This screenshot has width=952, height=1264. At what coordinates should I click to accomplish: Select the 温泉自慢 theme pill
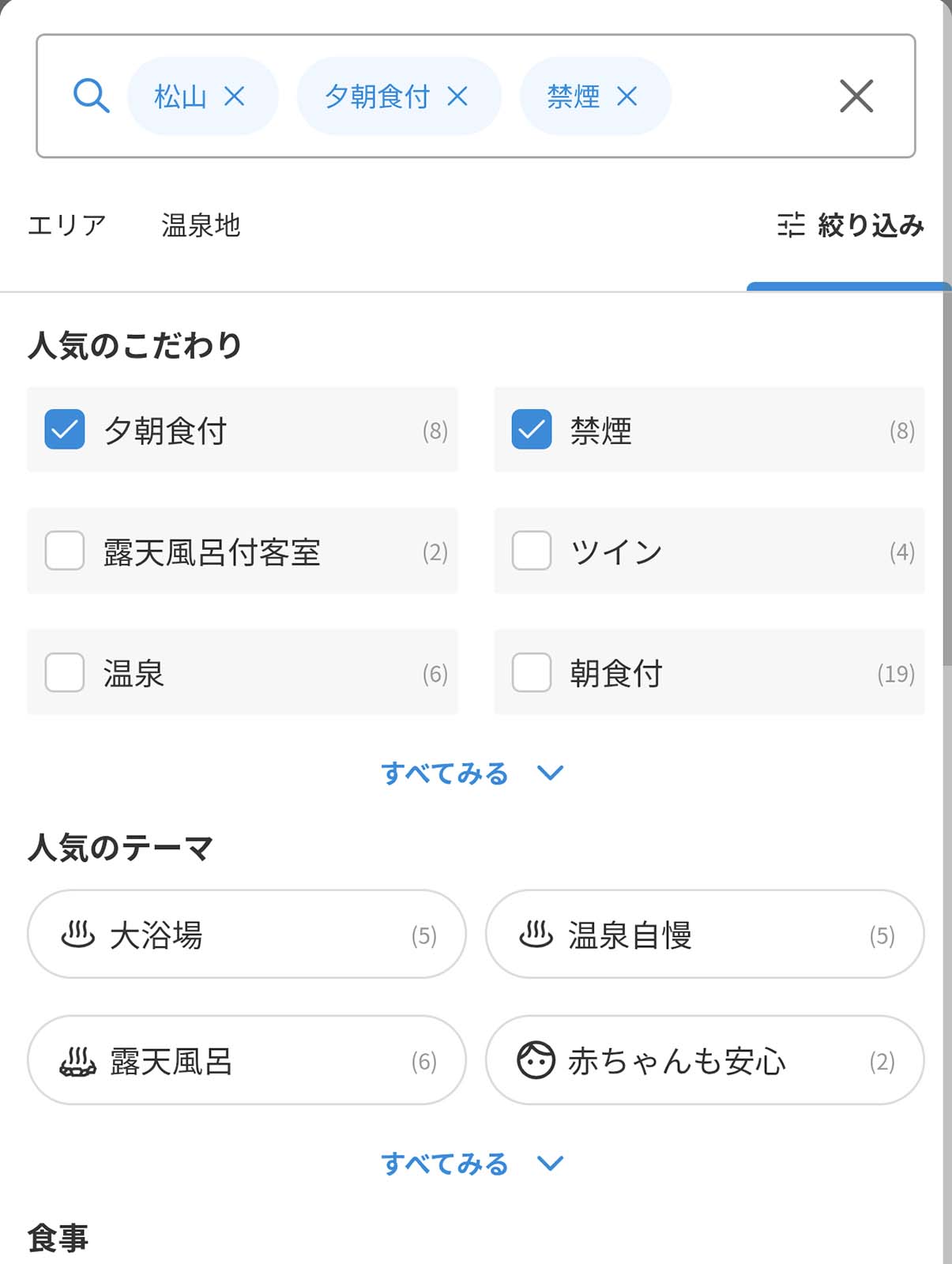pos(705,935)
